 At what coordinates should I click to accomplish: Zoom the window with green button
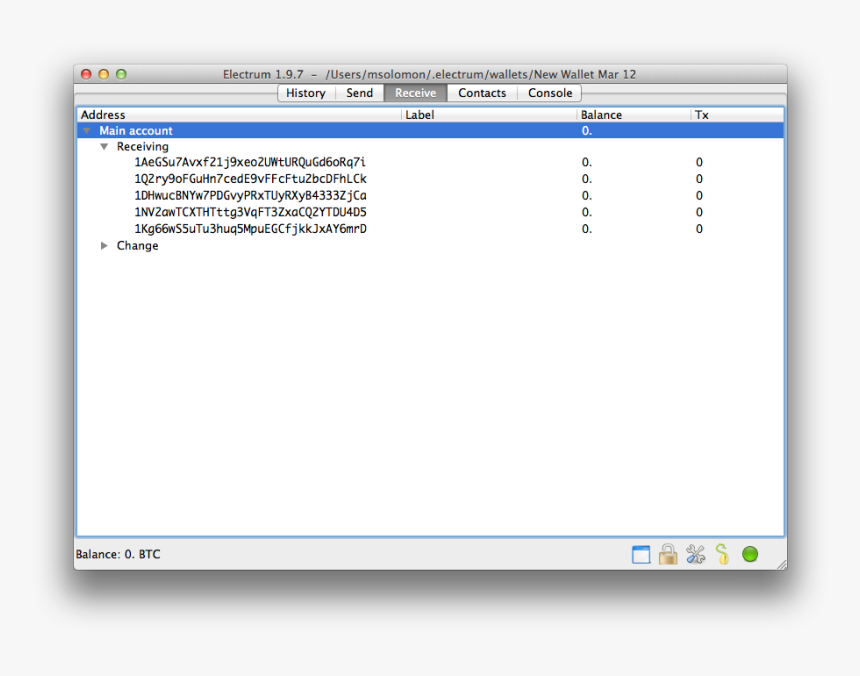[121, 74]
